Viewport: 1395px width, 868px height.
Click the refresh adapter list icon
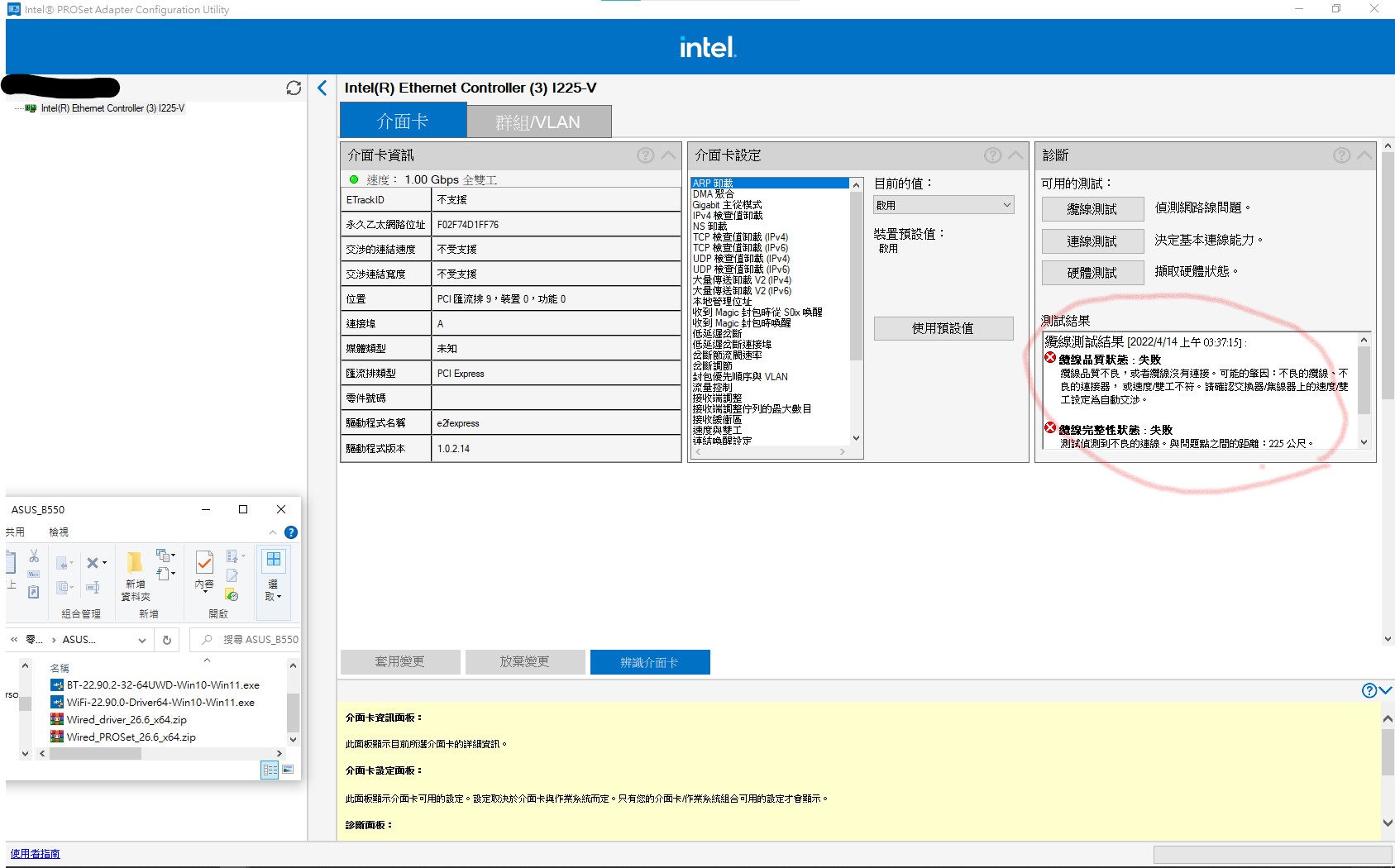[294, 88]
